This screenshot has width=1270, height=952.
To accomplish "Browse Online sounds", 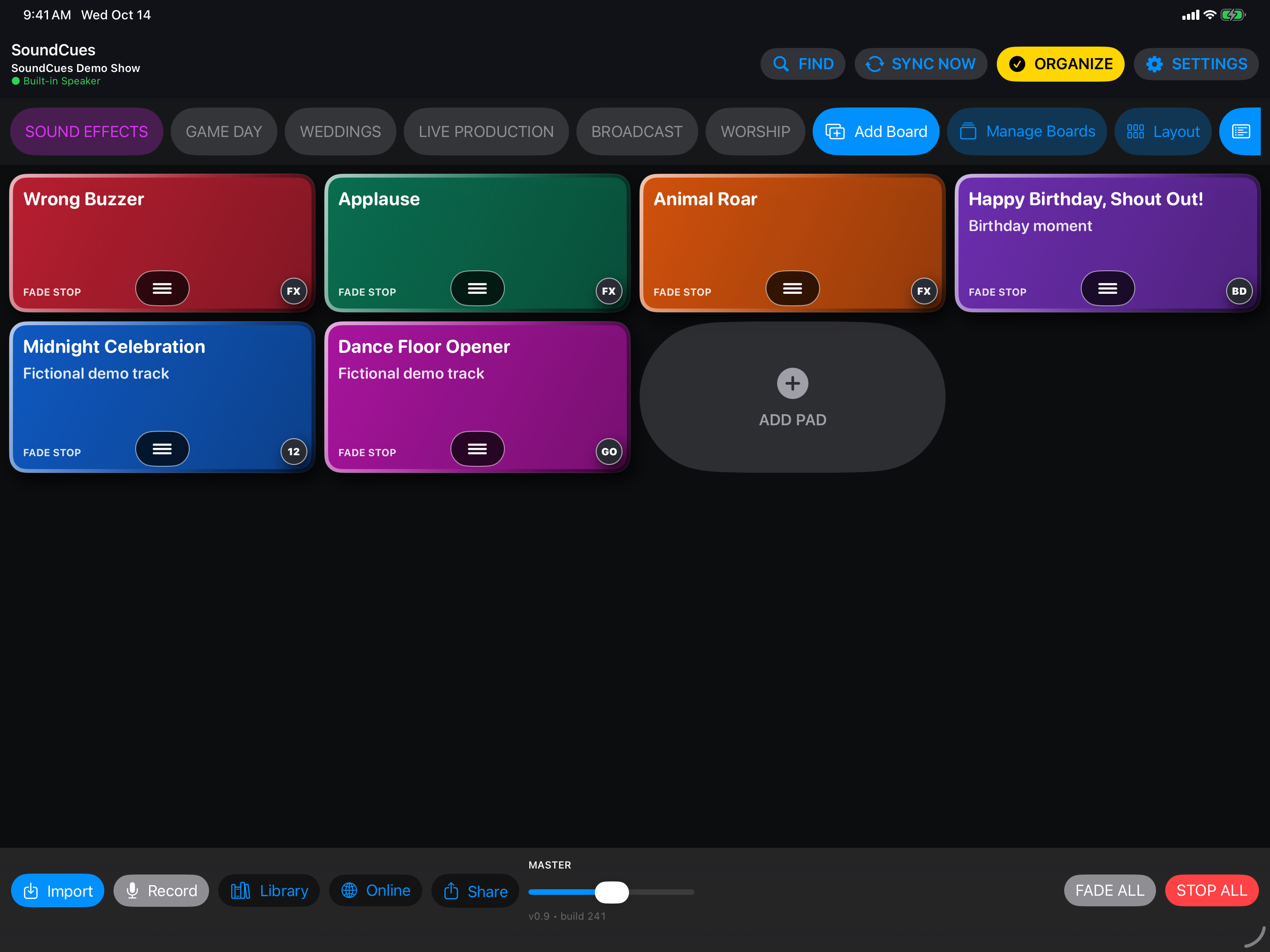I will (x=376, y=891).
